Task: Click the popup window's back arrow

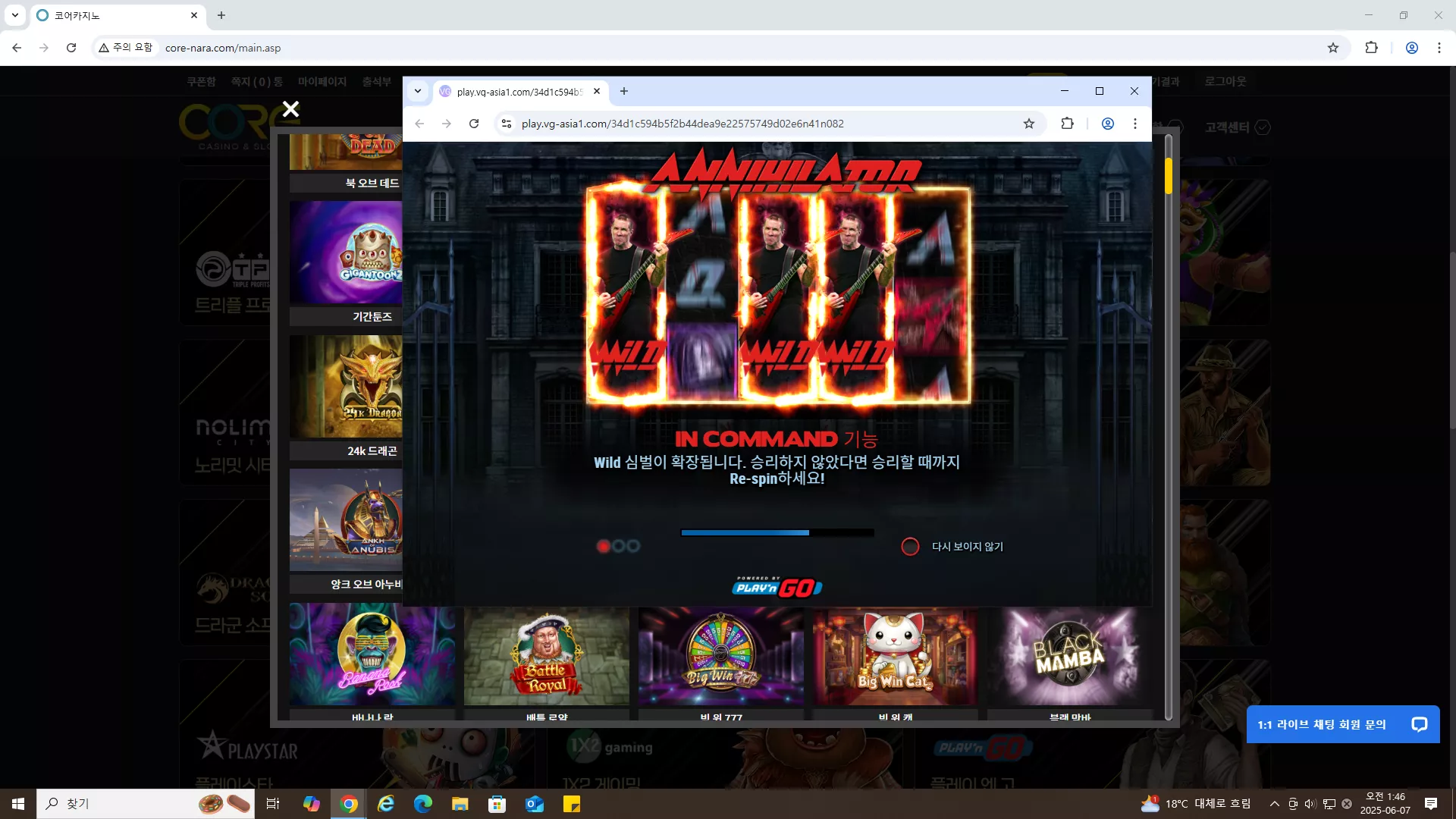Action: pos(419,124)
